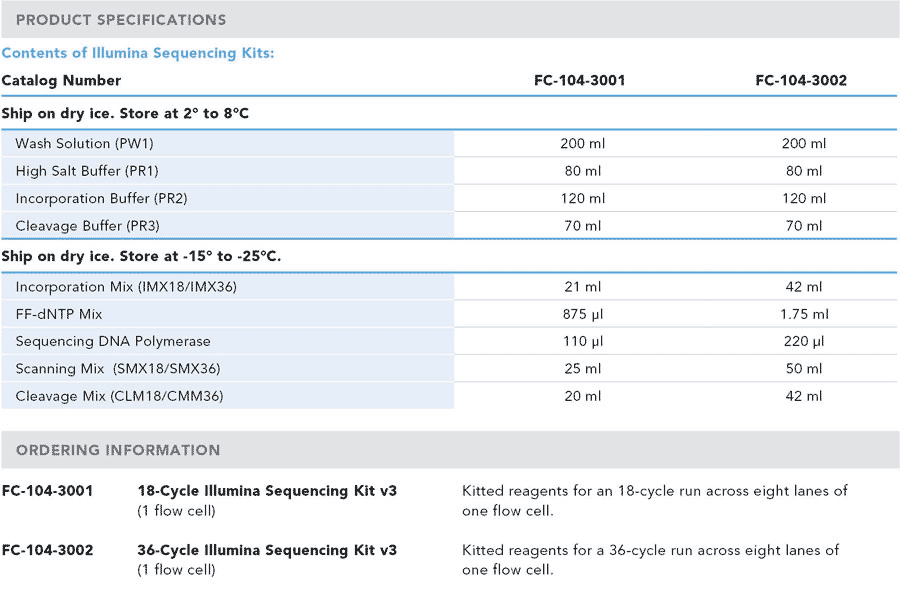Select FC-104-3002 in the ordering information

tap(47, 550)
